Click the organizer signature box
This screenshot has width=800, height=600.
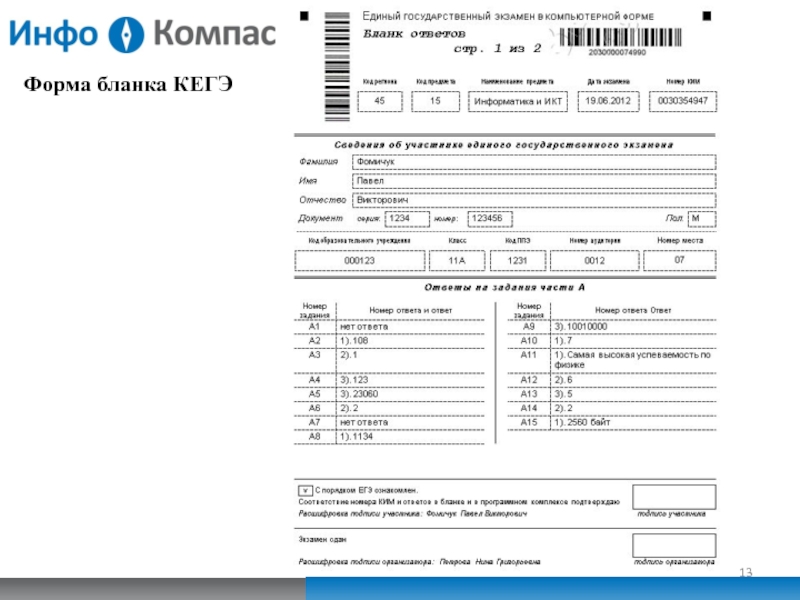(x=674, y=546)
